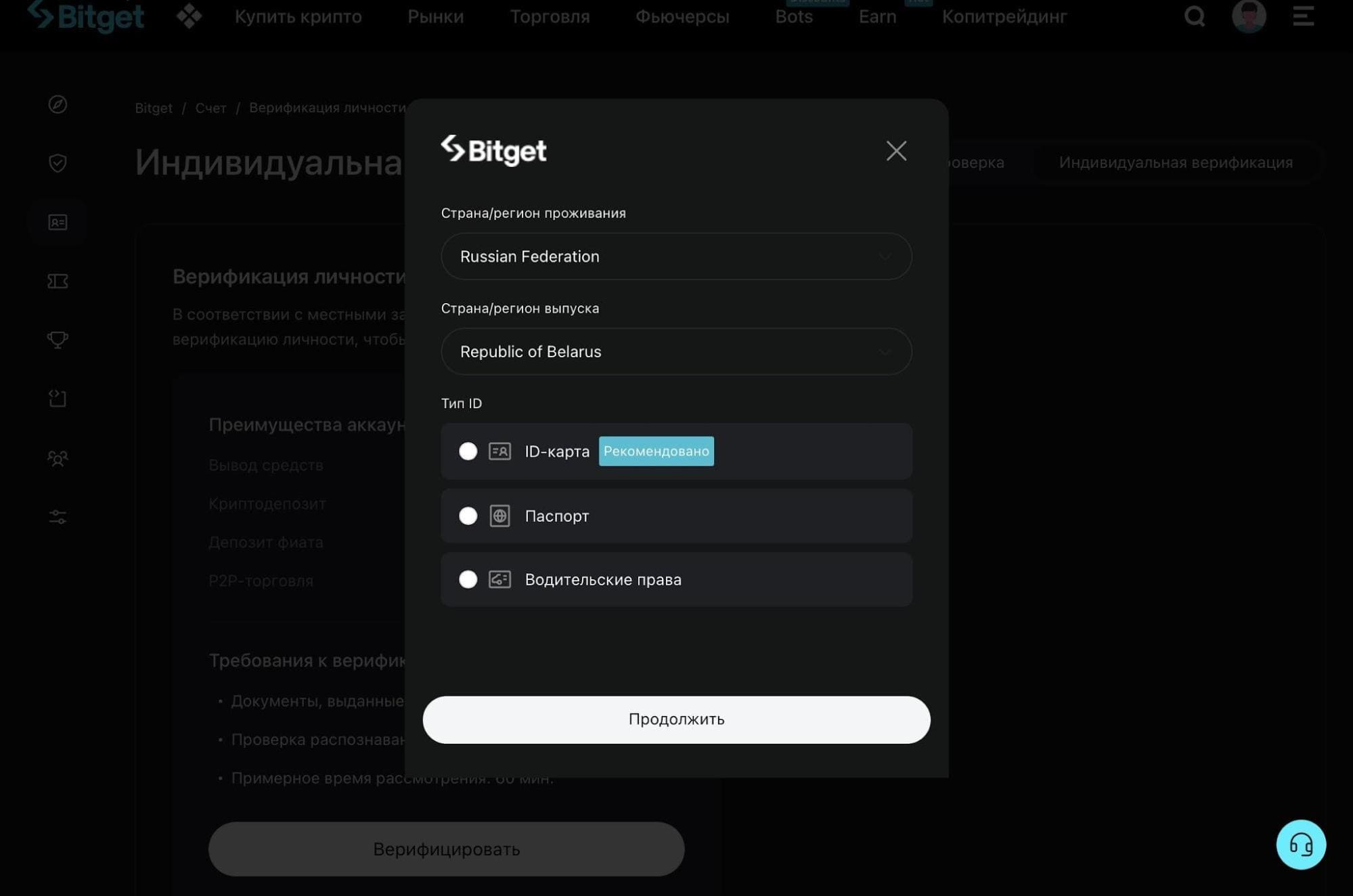The width and height of the screenshot is (1353, 896).
Task: Select the ID-карта radio option
Action: 468,451
